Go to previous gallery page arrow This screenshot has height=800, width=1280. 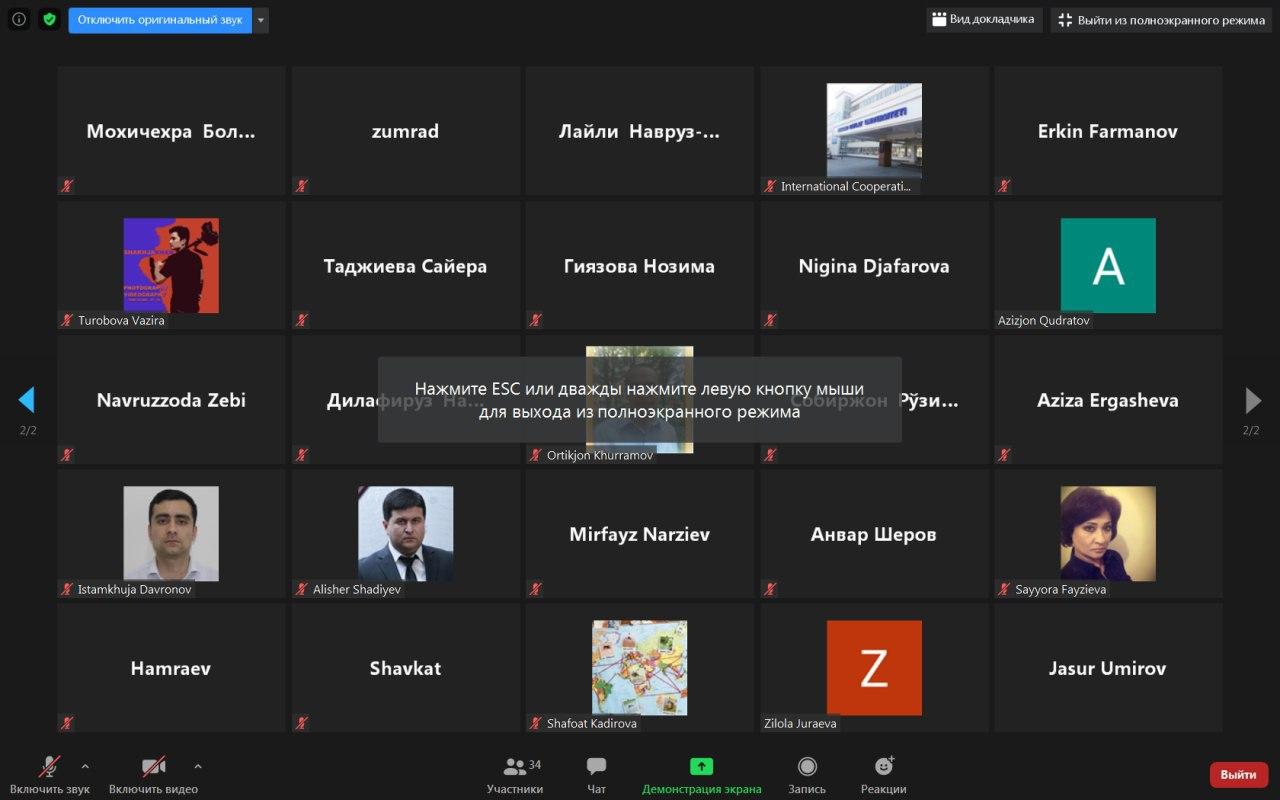tap(27, 400)
